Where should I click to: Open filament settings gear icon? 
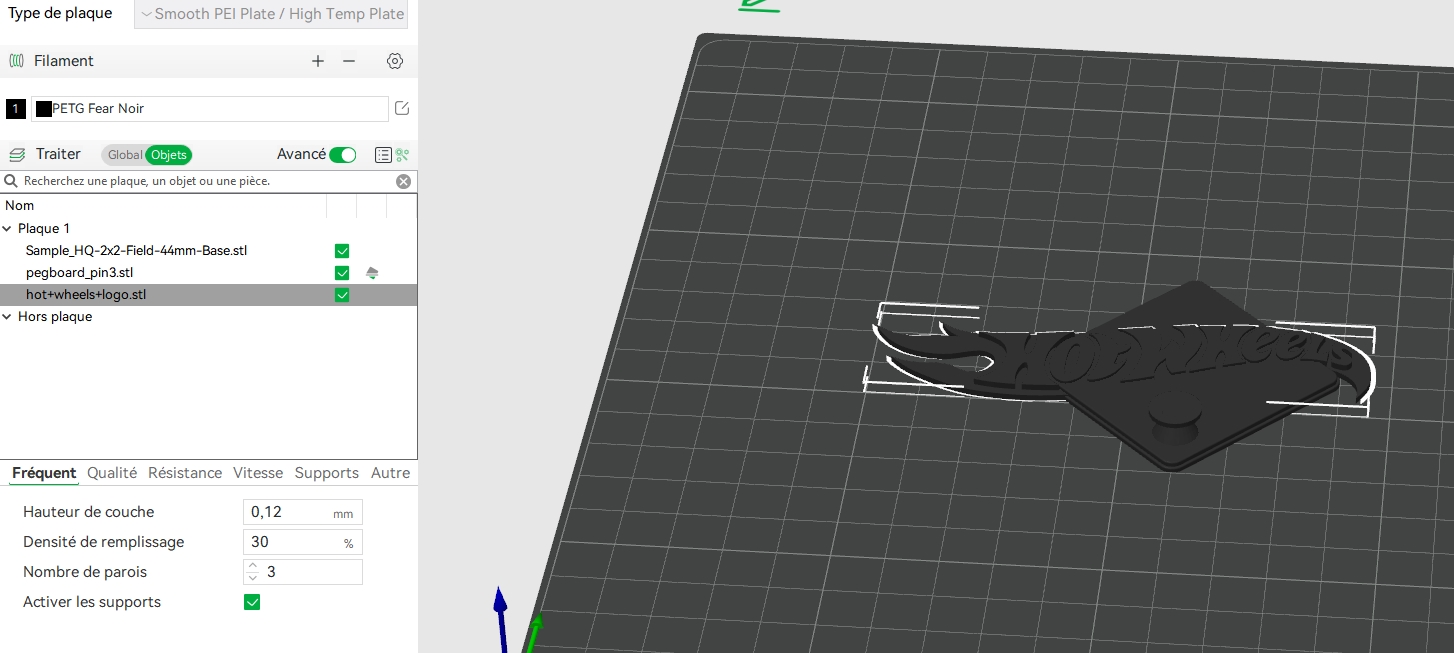pos(395,61)
